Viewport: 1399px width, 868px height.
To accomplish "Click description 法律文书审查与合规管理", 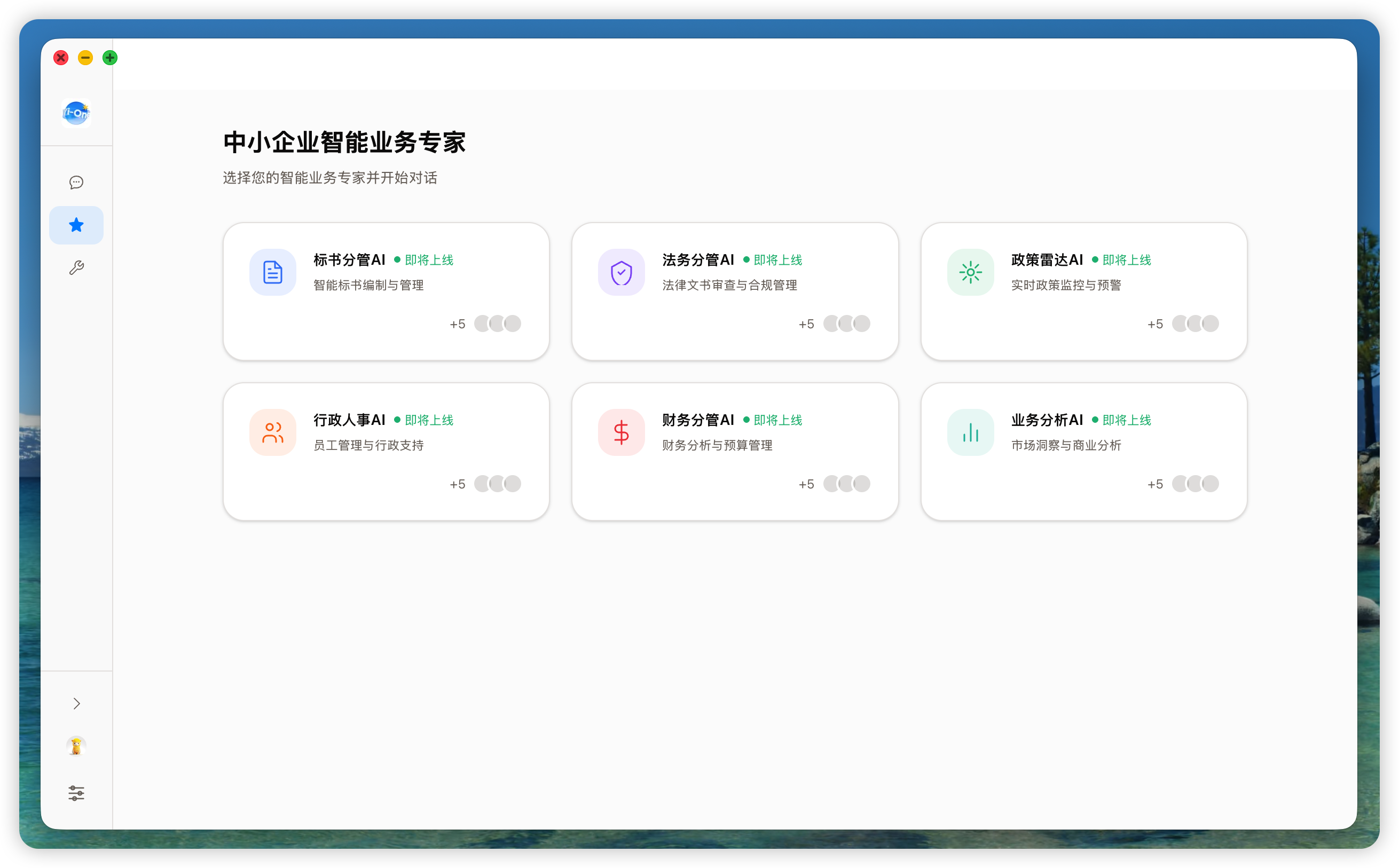I will point(729,285).
